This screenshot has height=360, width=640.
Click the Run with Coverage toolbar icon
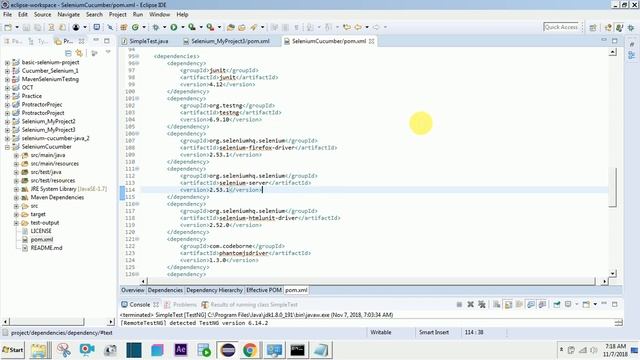(x=192, y=27)
